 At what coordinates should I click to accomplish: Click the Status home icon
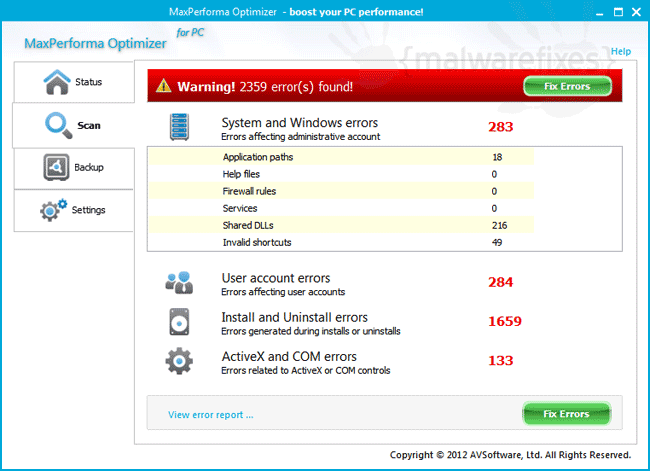57,82
